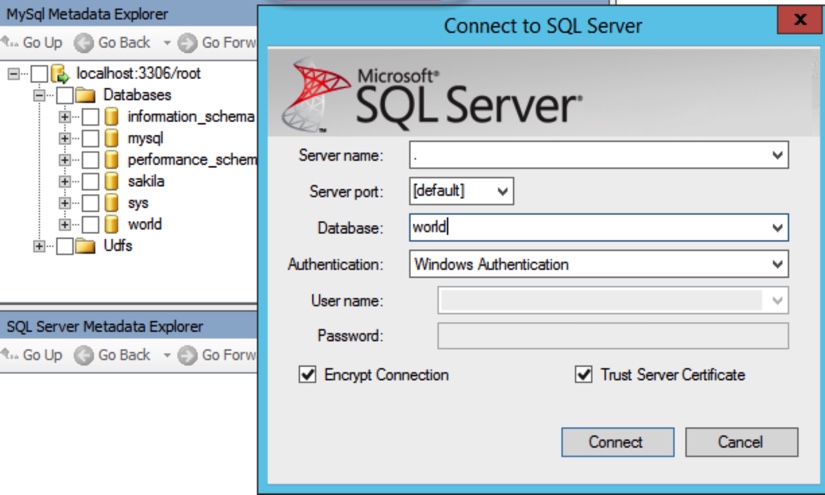Click the mysql database cylinder icon
The width and height of the screenshot is (825, 495).
click(x=111, y=138)
